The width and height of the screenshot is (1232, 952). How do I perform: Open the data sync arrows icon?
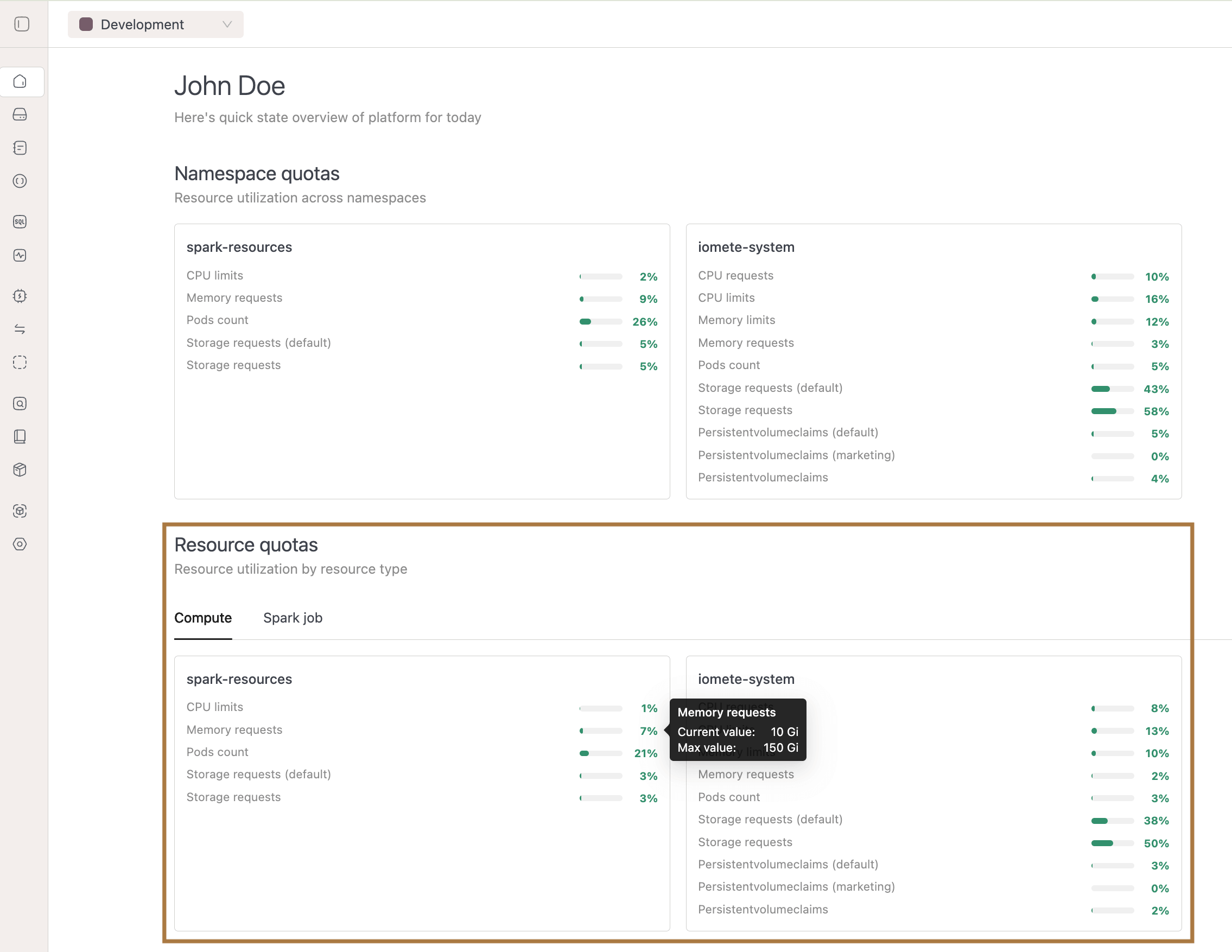[x=21, y=329]
